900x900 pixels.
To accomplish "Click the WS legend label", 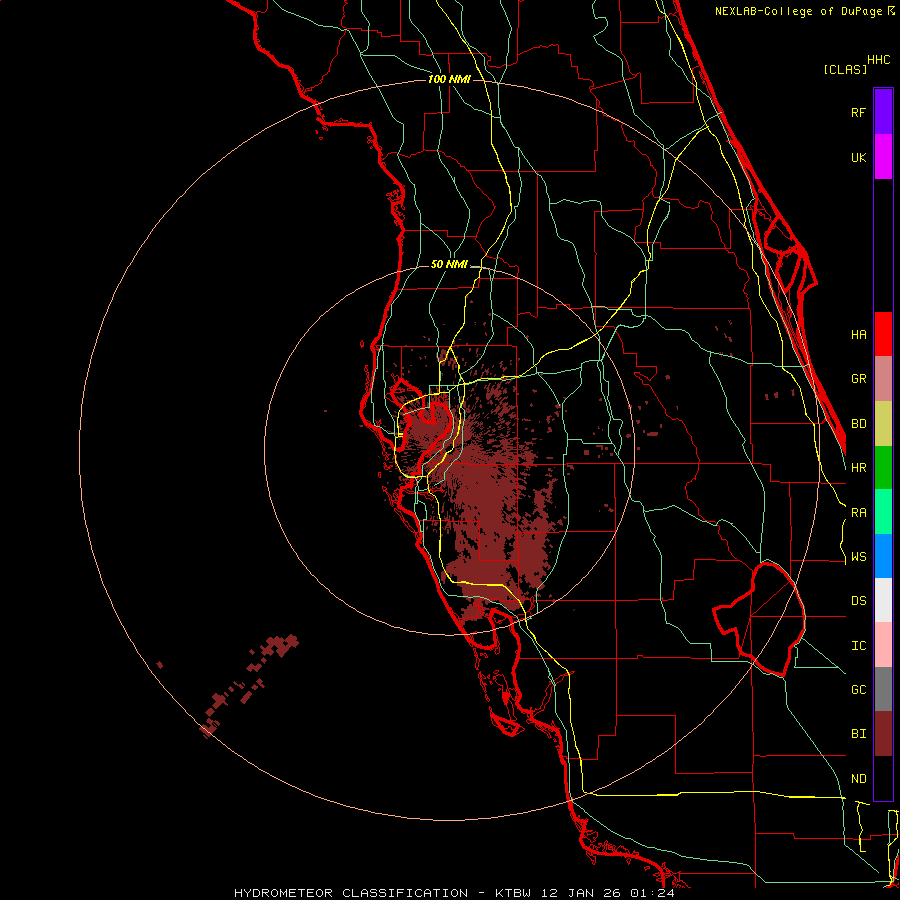I will 858,557.
